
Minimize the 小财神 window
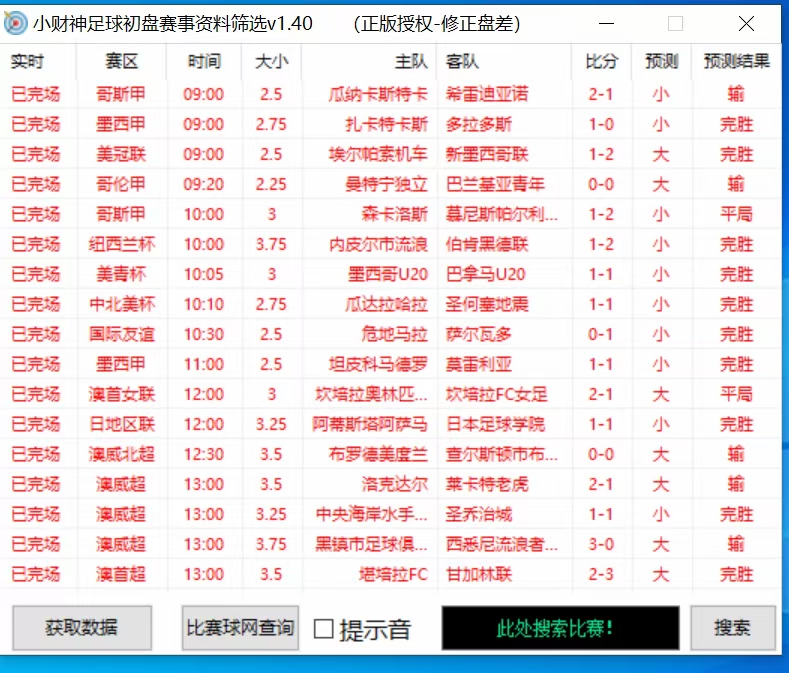607,23
